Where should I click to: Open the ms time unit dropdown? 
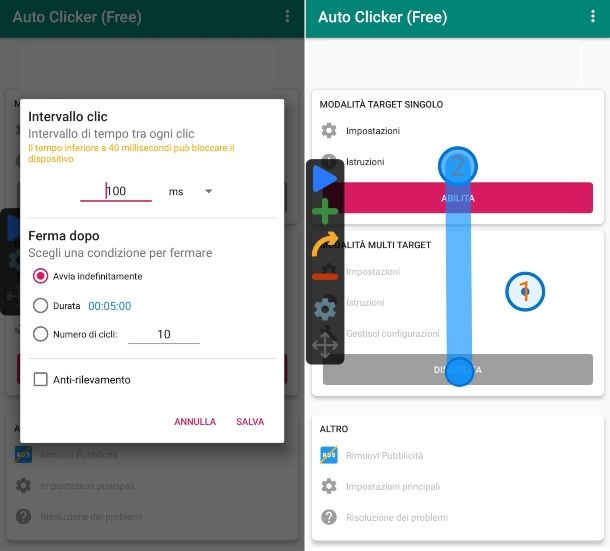coord(190,191)
